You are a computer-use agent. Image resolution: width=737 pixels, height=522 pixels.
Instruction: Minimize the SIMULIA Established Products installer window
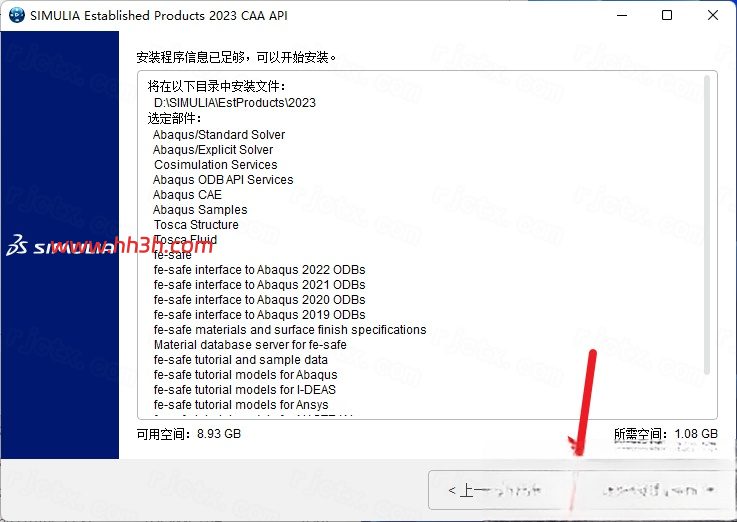pos(622,15)
